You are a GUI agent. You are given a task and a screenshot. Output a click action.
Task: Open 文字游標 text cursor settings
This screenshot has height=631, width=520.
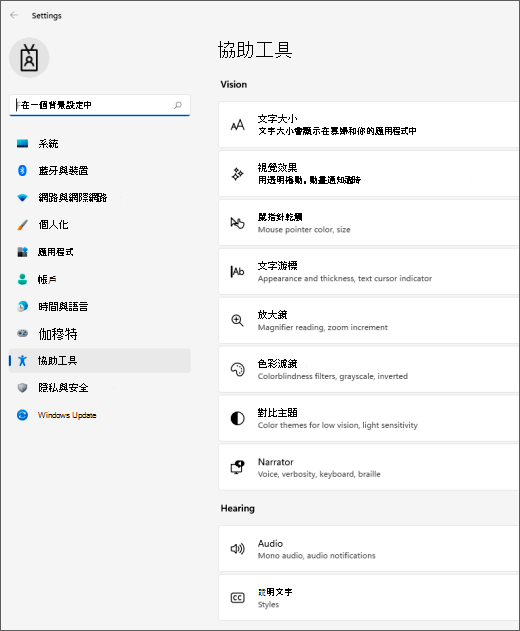coord(369,272)
